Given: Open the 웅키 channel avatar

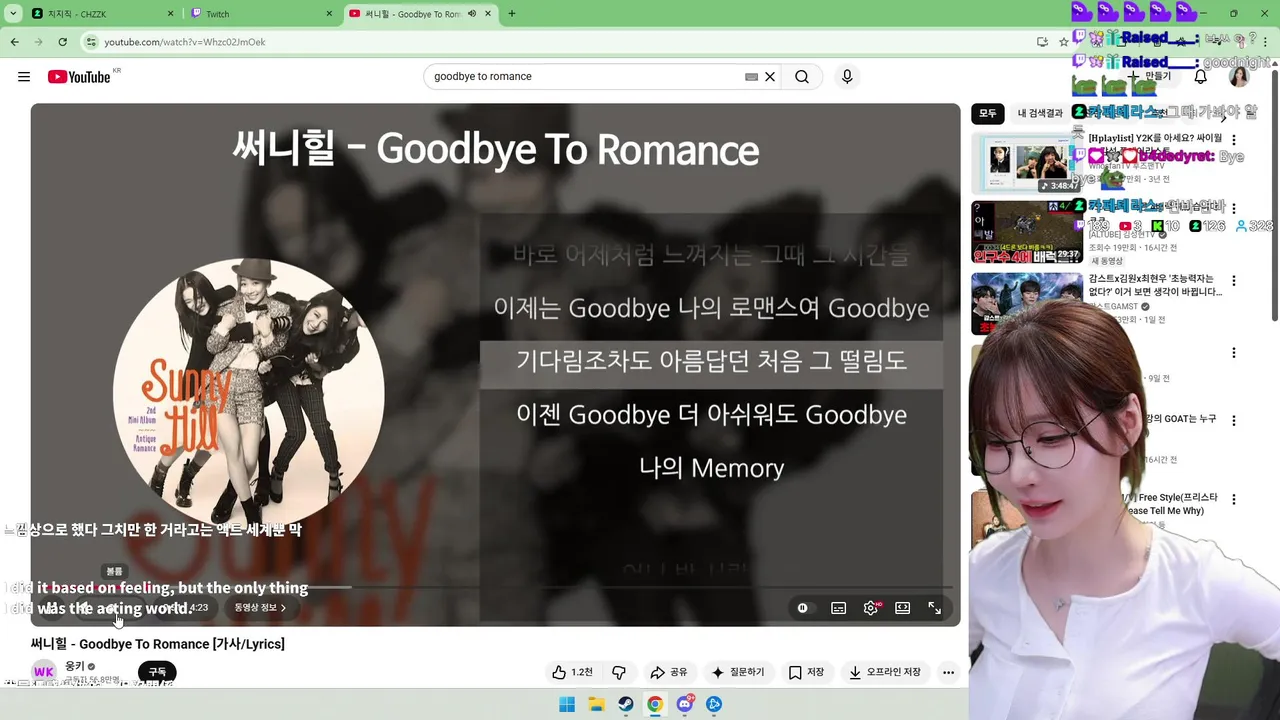Looking at the screenshot, I should click(44, 672).
